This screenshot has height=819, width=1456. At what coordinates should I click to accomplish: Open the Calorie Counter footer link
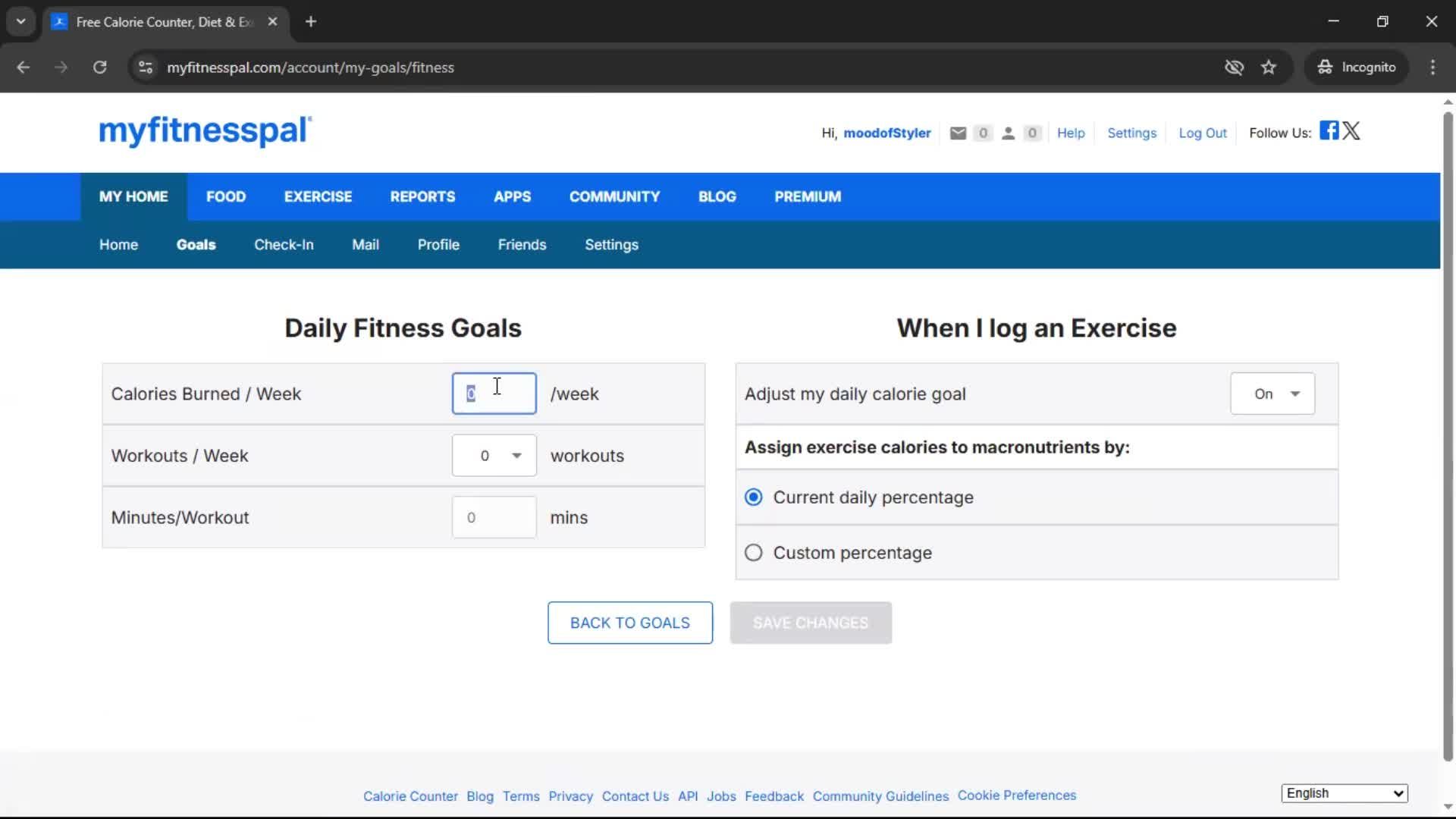(410, 796)
